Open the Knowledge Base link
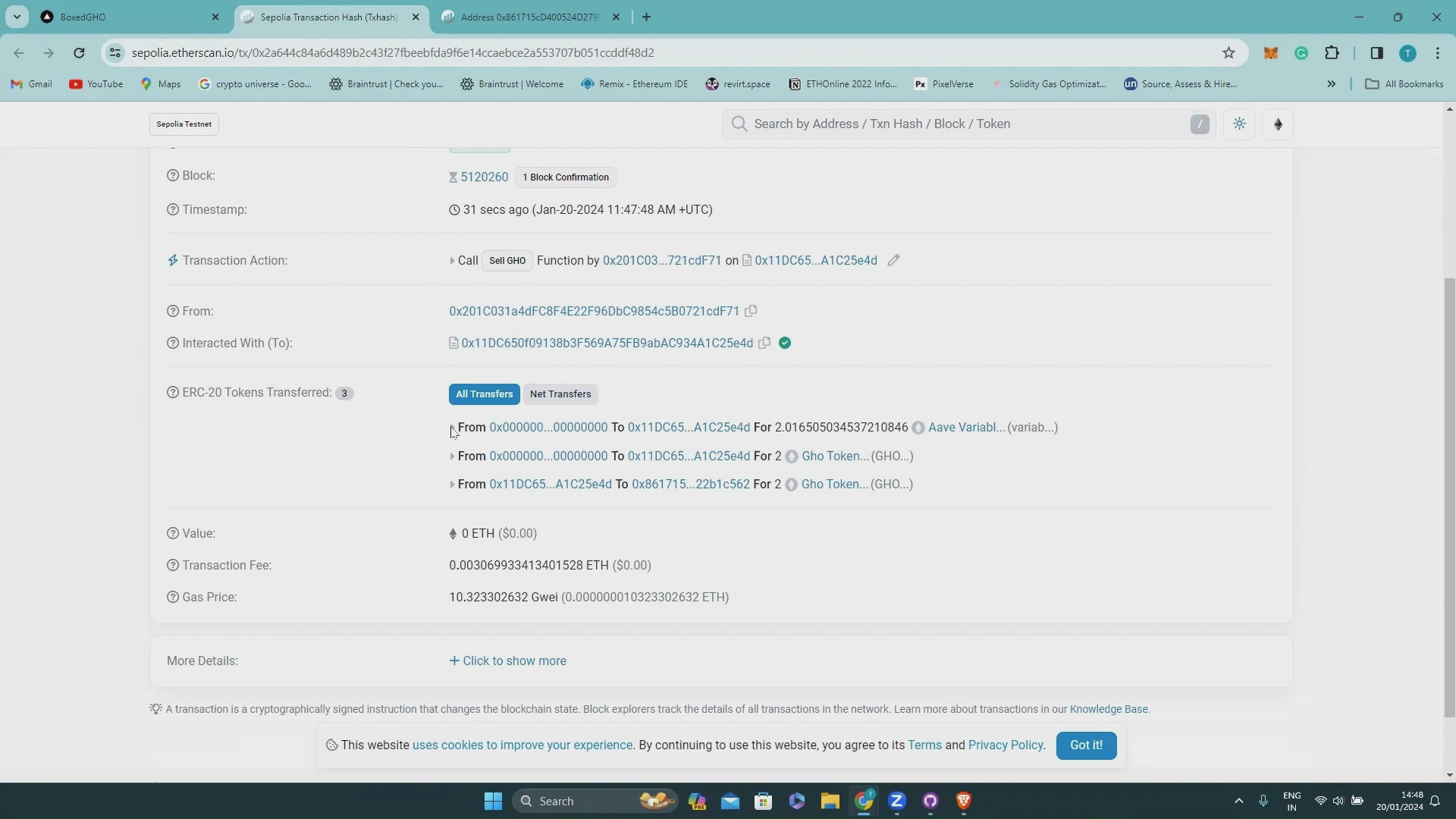 (1108, 710)
